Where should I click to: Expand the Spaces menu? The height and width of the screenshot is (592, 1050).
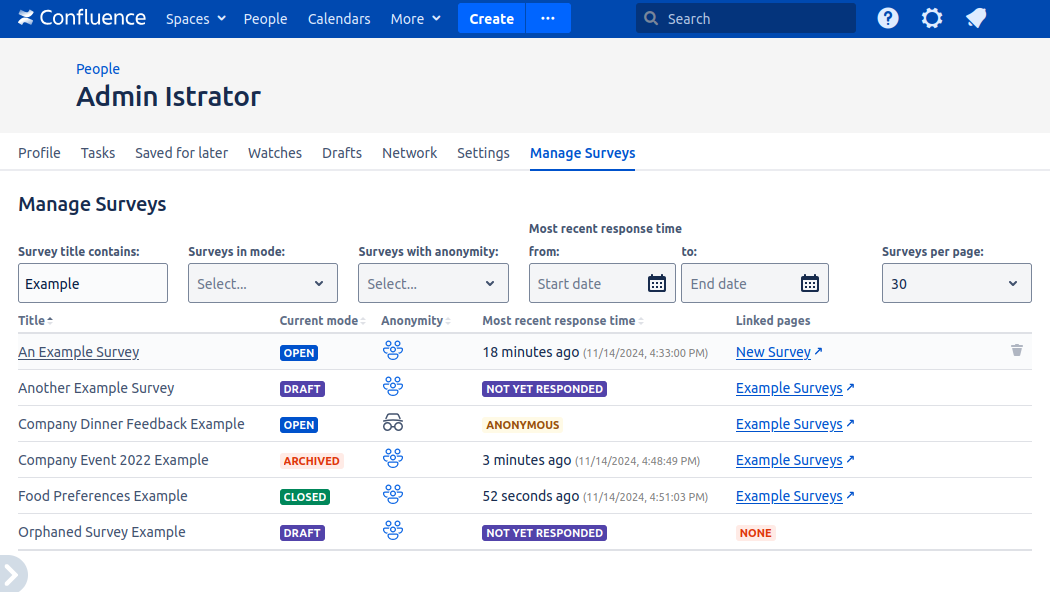coord(195,19)
